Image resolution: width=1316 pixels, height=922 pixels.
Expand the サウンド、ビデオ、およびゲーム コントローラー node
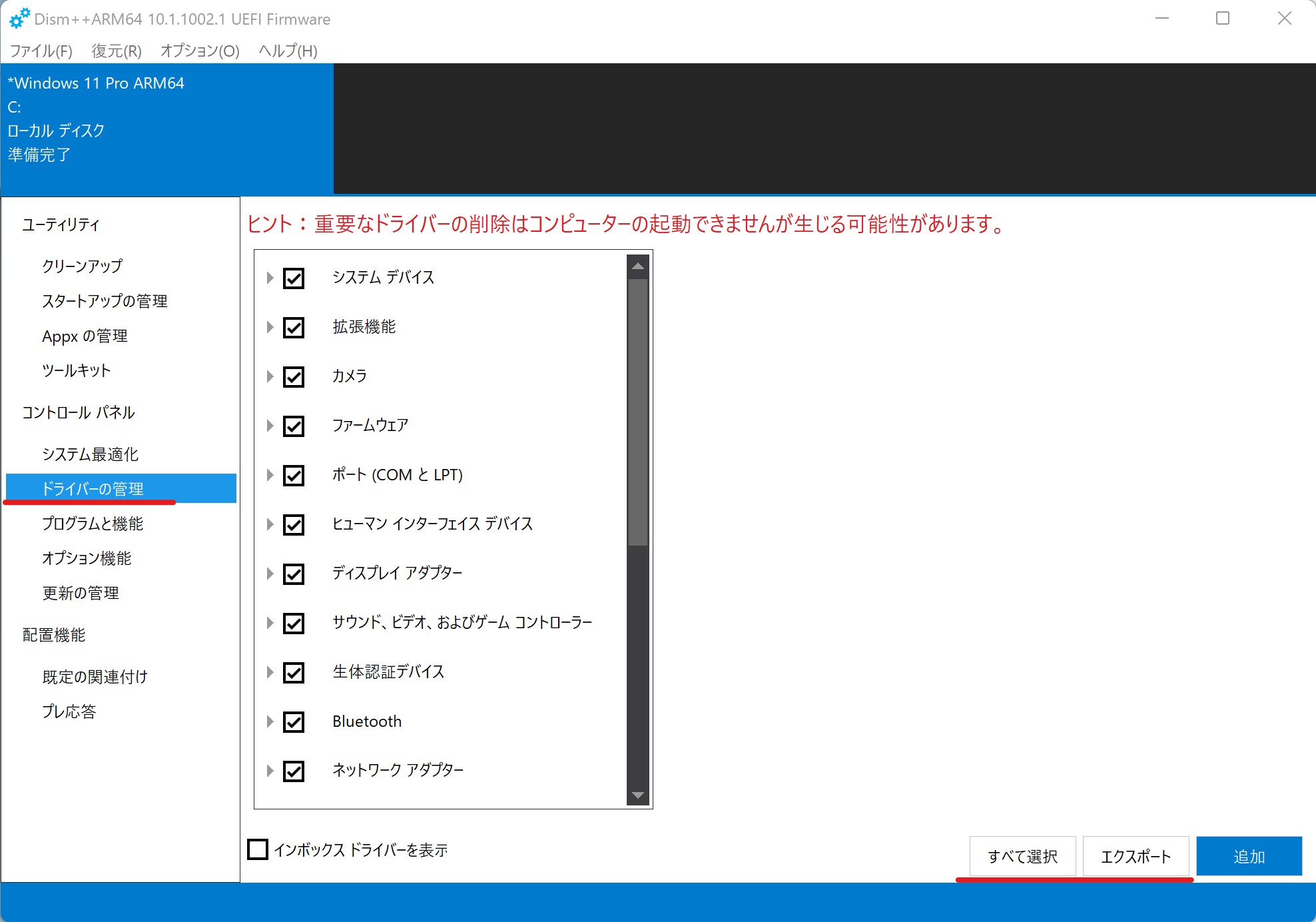click(270, 623)
